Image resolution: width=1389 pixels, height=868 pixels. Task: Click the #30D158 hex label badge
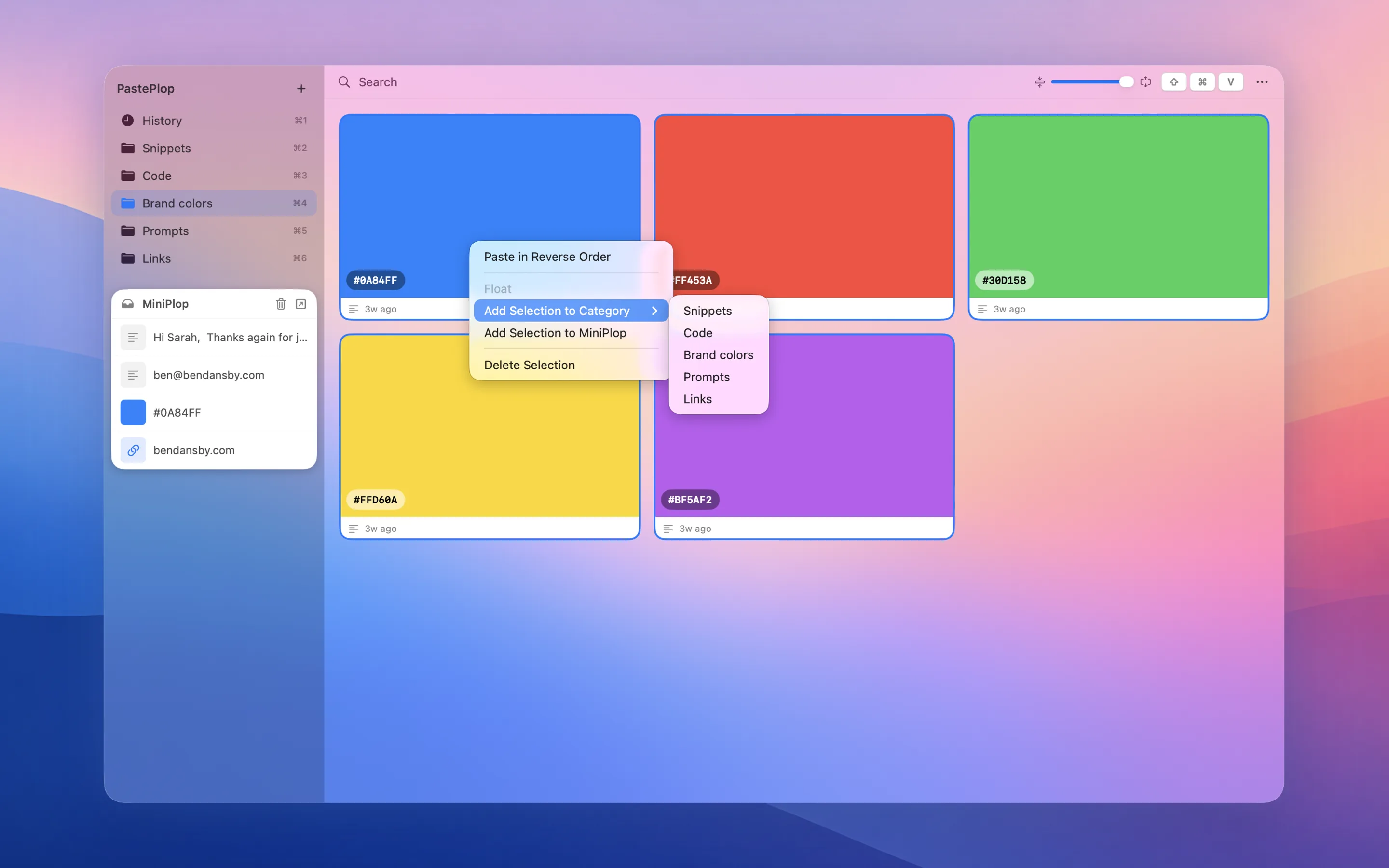click(x=1004, y=280)
